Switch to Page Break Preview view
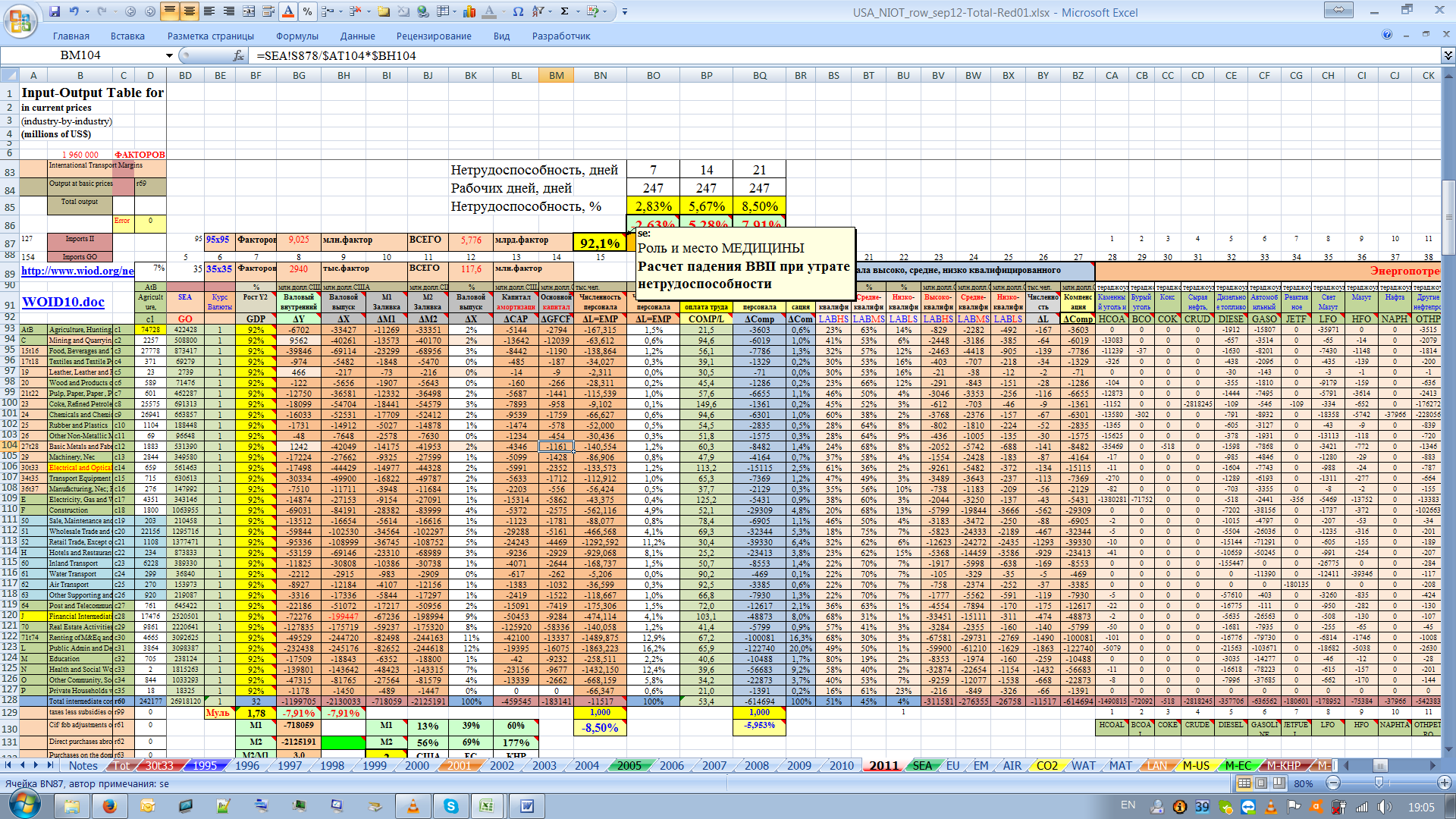The width and height of the screenshot is (1456, 819). [1279, 783]
